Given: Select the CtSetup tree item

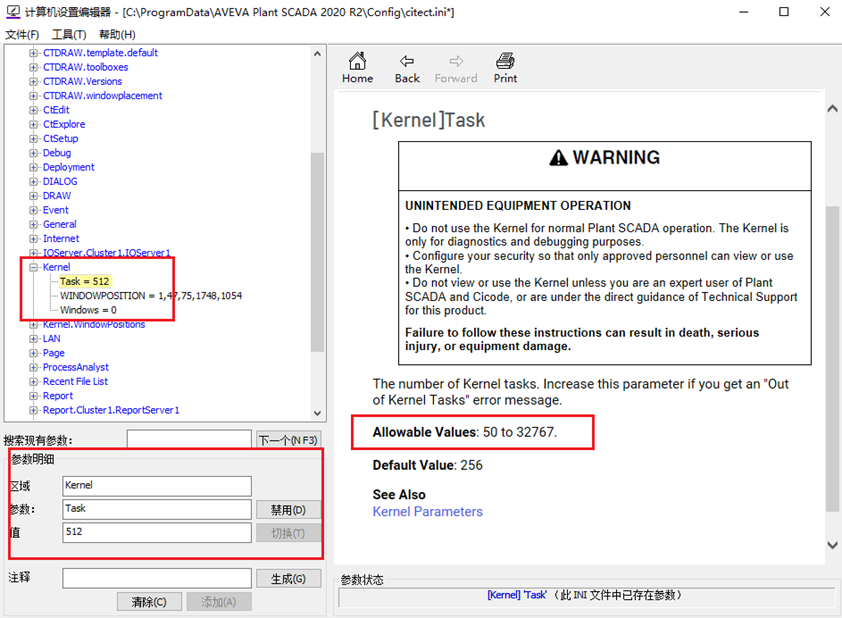Looking at the screenshot, I should pos(61,139).
